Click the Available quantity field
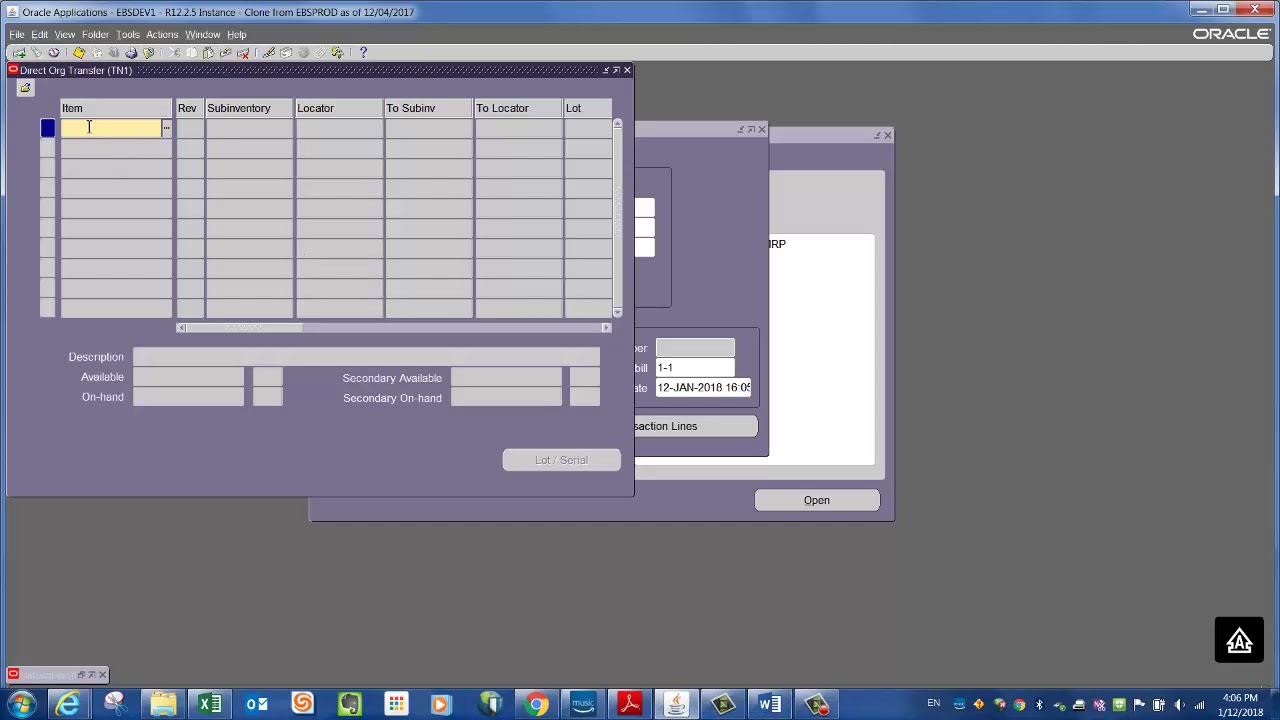This screenshot has height=720, width=1280. coord(188,377)
